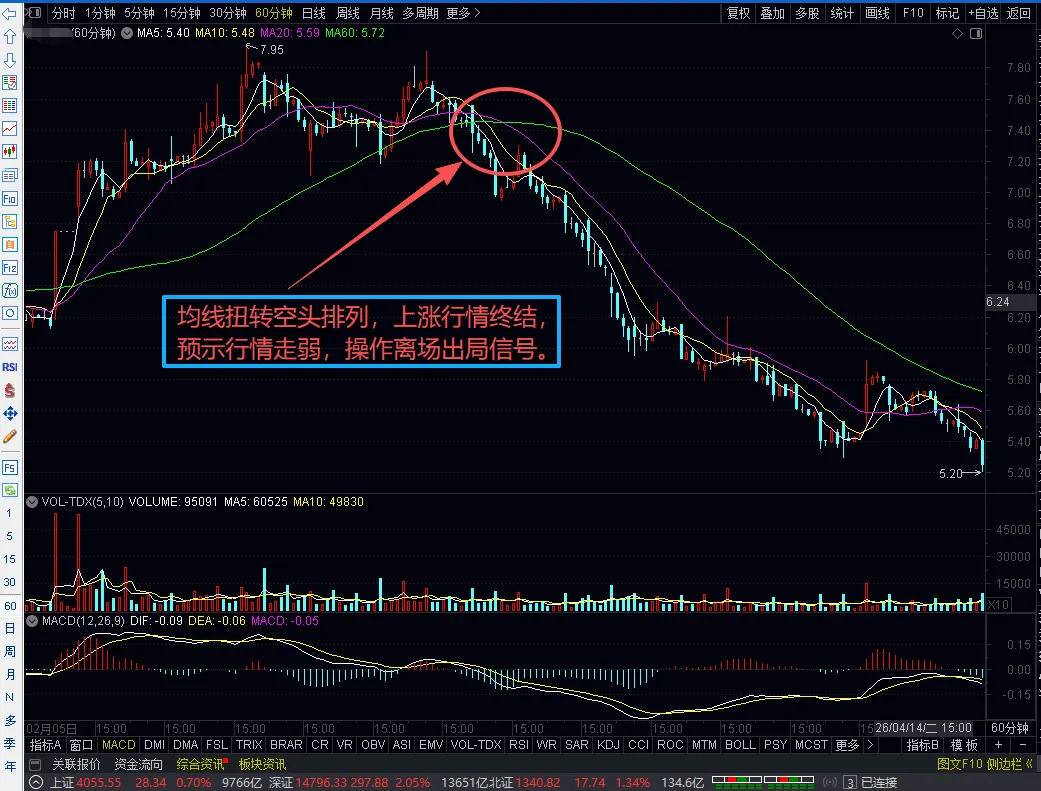Click the circle target icon in sidebar
The height and width of the screenshot is (791, 1041).
point(10,313)
